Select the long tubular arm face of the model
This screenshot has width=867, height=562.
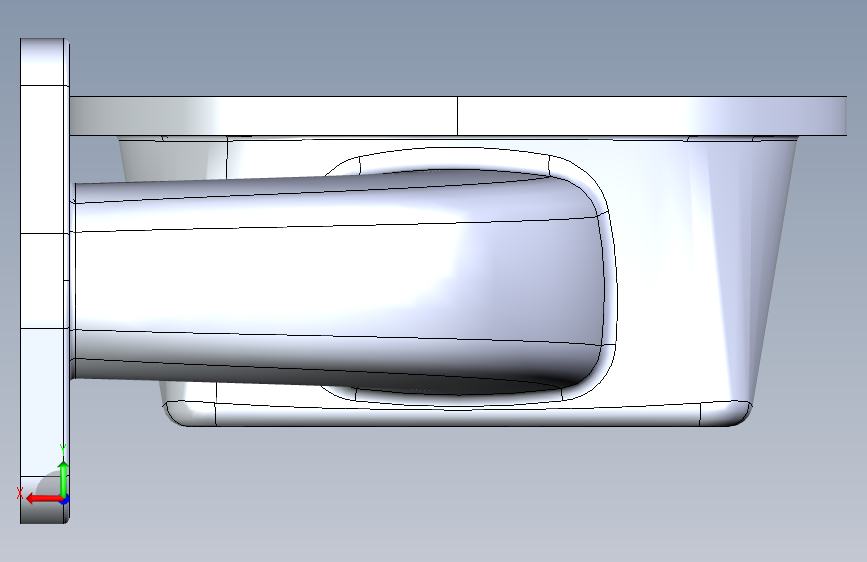[x=337, y=279]
